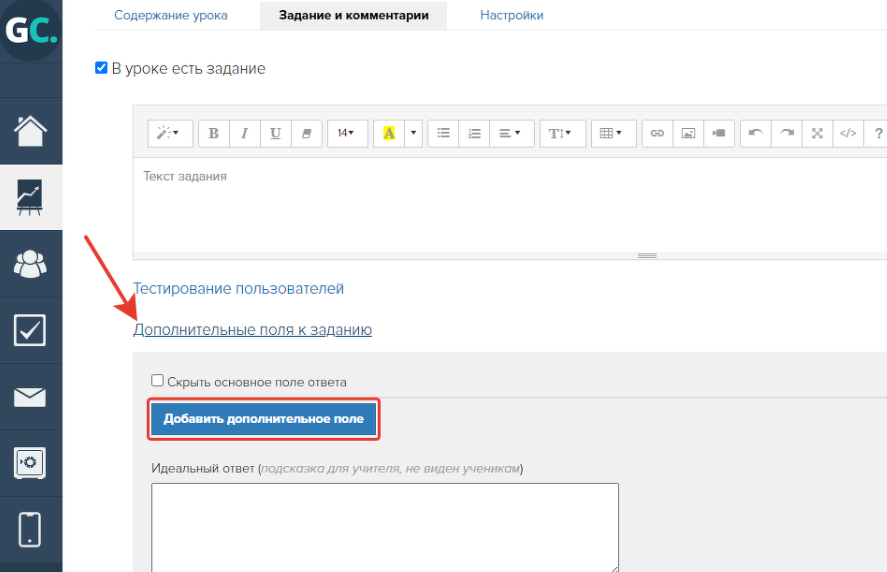Open the envelope messages sidebar icon

(x=31, y=397)
